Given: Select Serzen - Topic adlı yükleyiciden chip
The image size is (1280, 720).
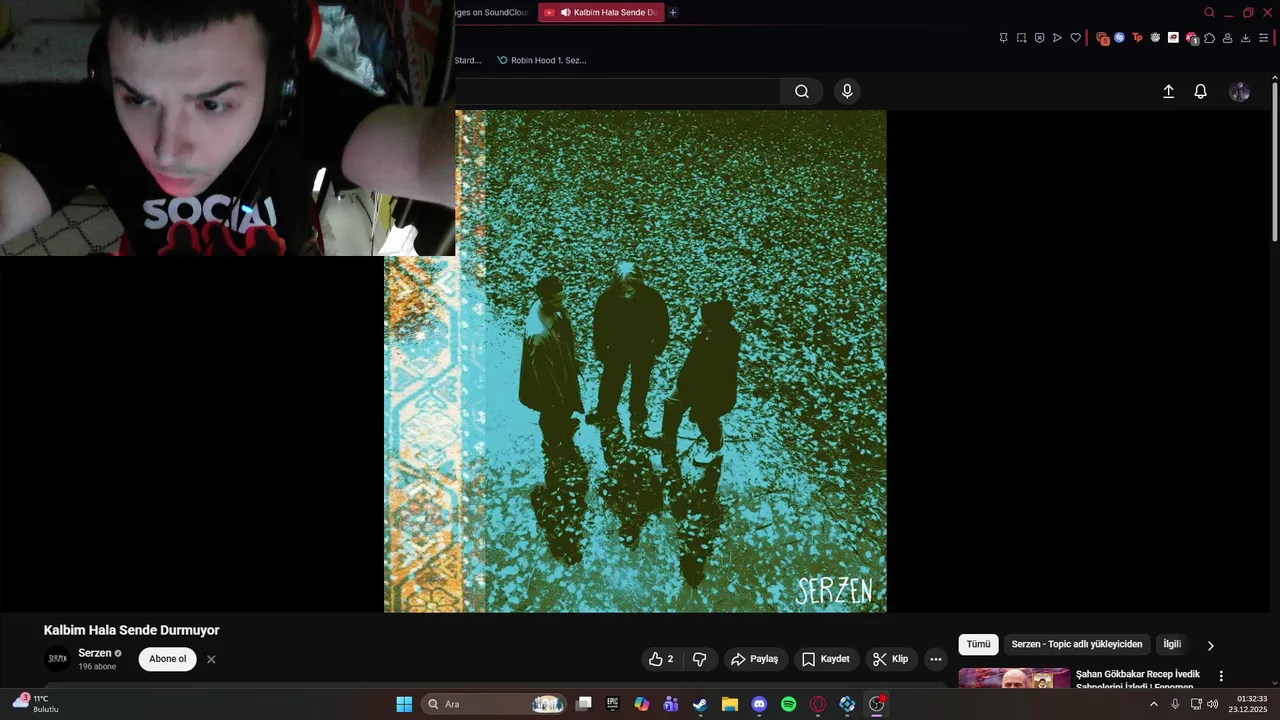Looking at the screenshot, I should [1076, 645].
